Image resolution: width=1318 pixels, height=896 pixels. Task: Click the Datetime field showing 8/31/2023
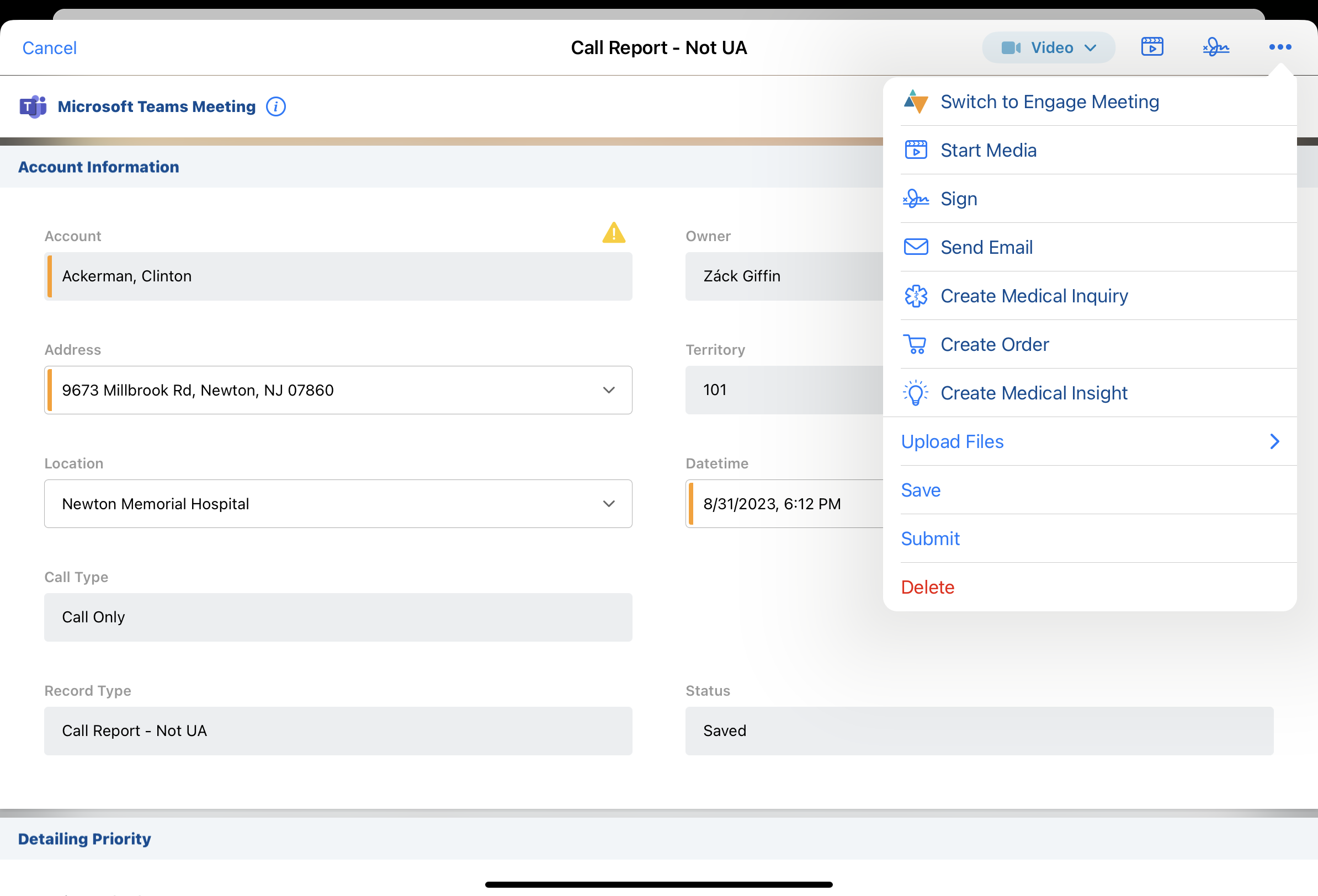(x=783, y=504)
